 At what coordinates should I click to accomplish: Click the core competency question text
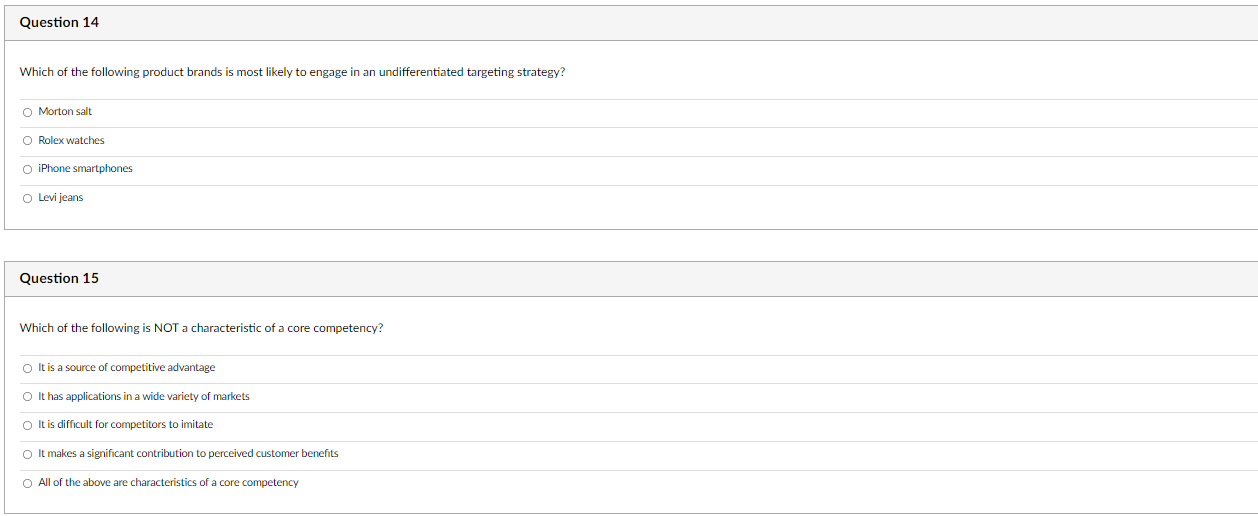point(201,328)
